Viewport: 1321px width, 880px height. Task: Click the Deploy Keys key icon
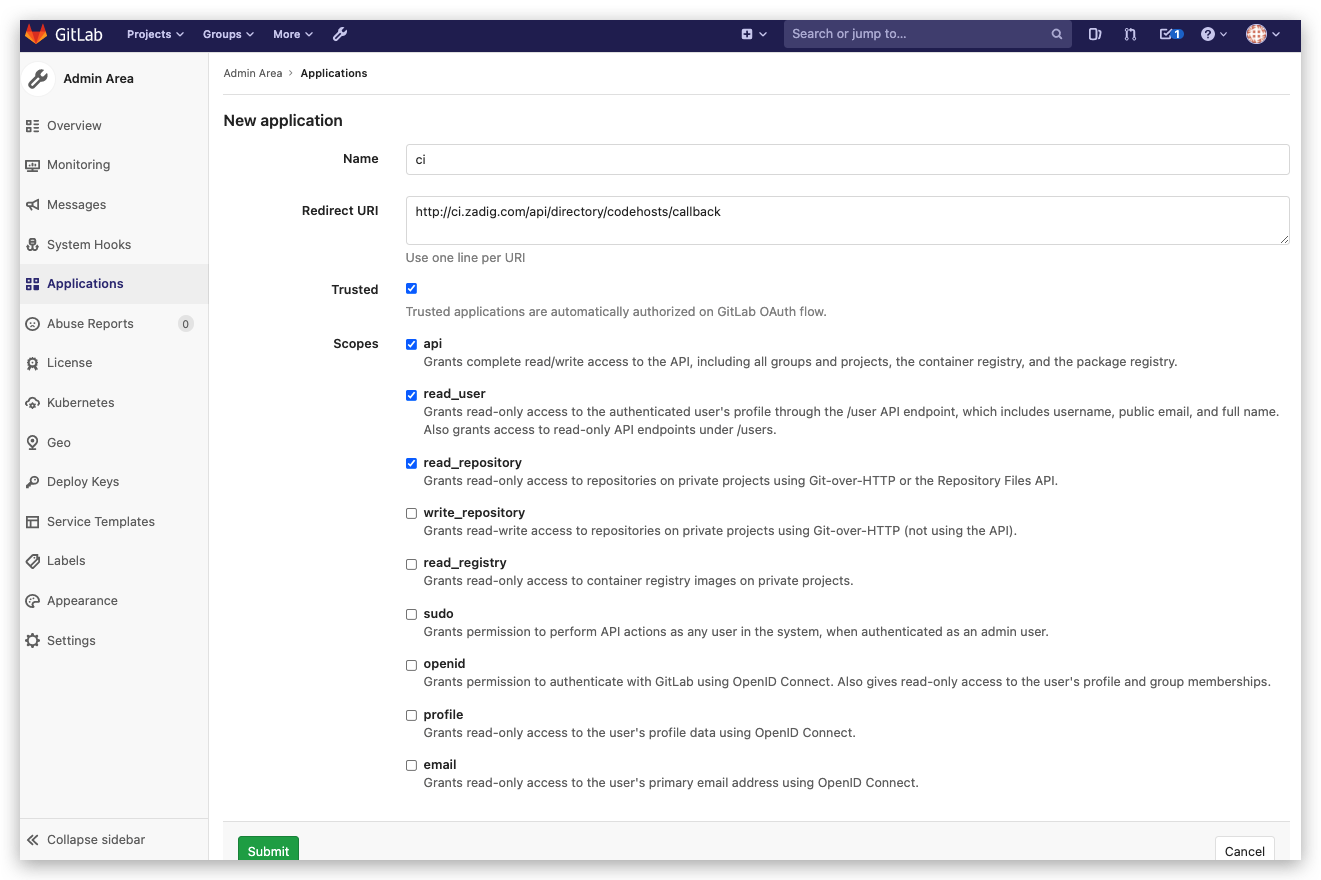pos(32,482)
